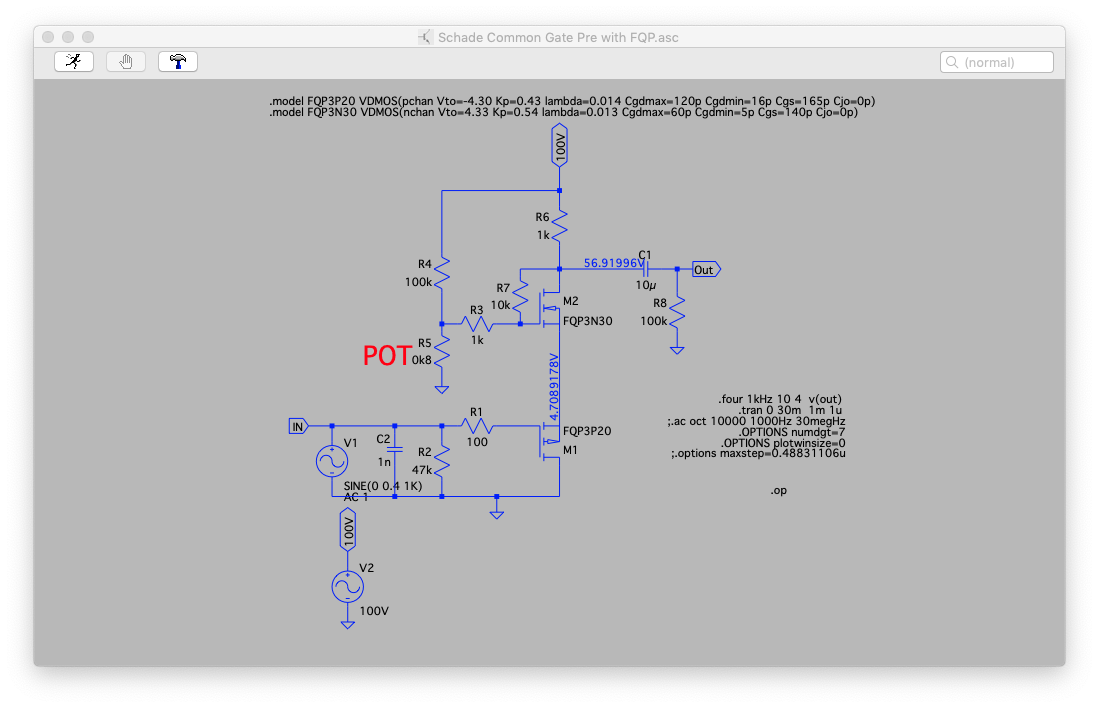Click the .model FQP3P20 VDMOS directive
The width and height of the screenshot is (1099, 708).
pos(572,101)
